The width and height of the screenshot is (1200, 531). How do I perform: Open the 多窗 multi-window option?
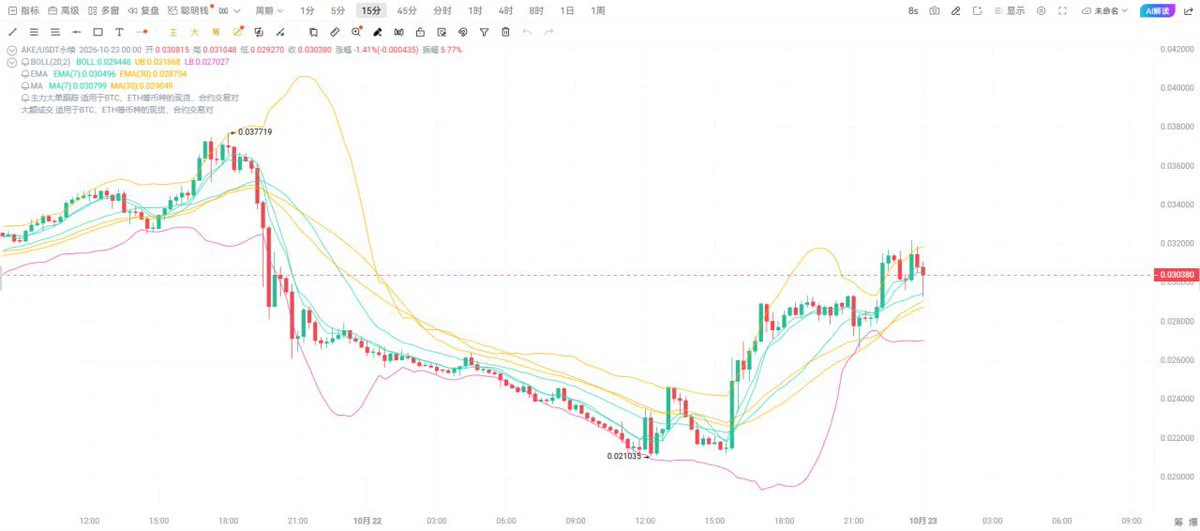coord(104,10)
